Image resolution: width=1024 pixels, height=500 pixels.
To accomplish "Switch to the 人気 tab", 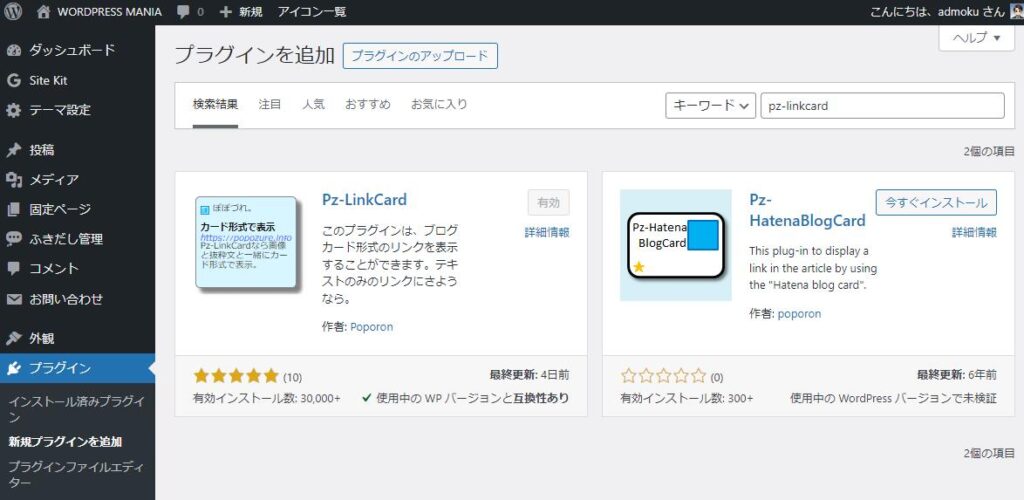I will pyautogui.click(x=313, y=104).
